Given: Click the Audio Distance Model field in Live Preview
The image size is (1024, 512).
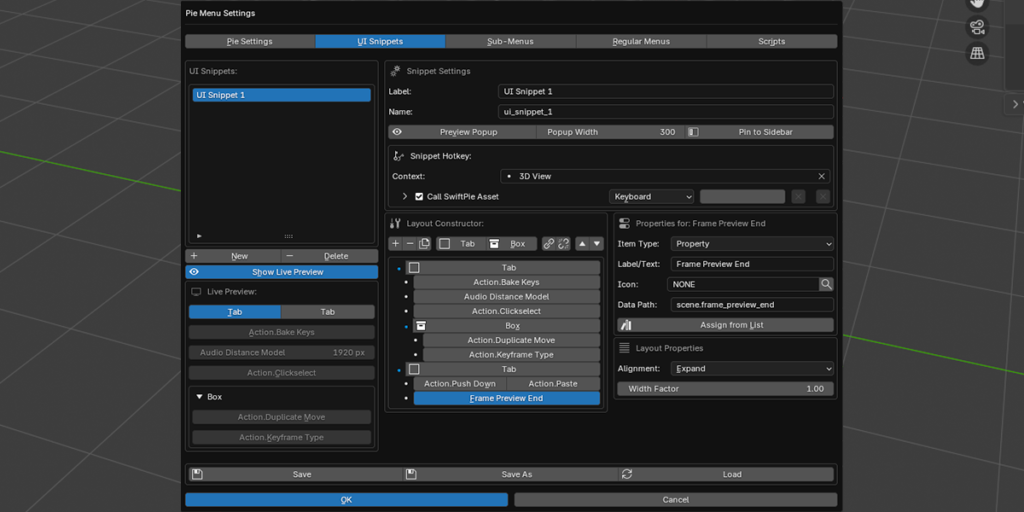Looking at the screenshot, I should point(281,353).
